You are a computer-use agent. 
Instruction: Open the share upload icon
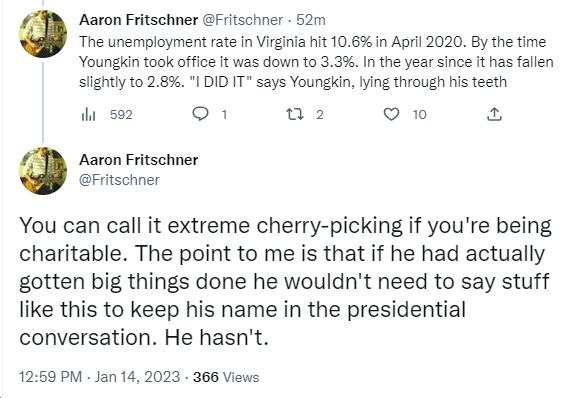point(494,114)
